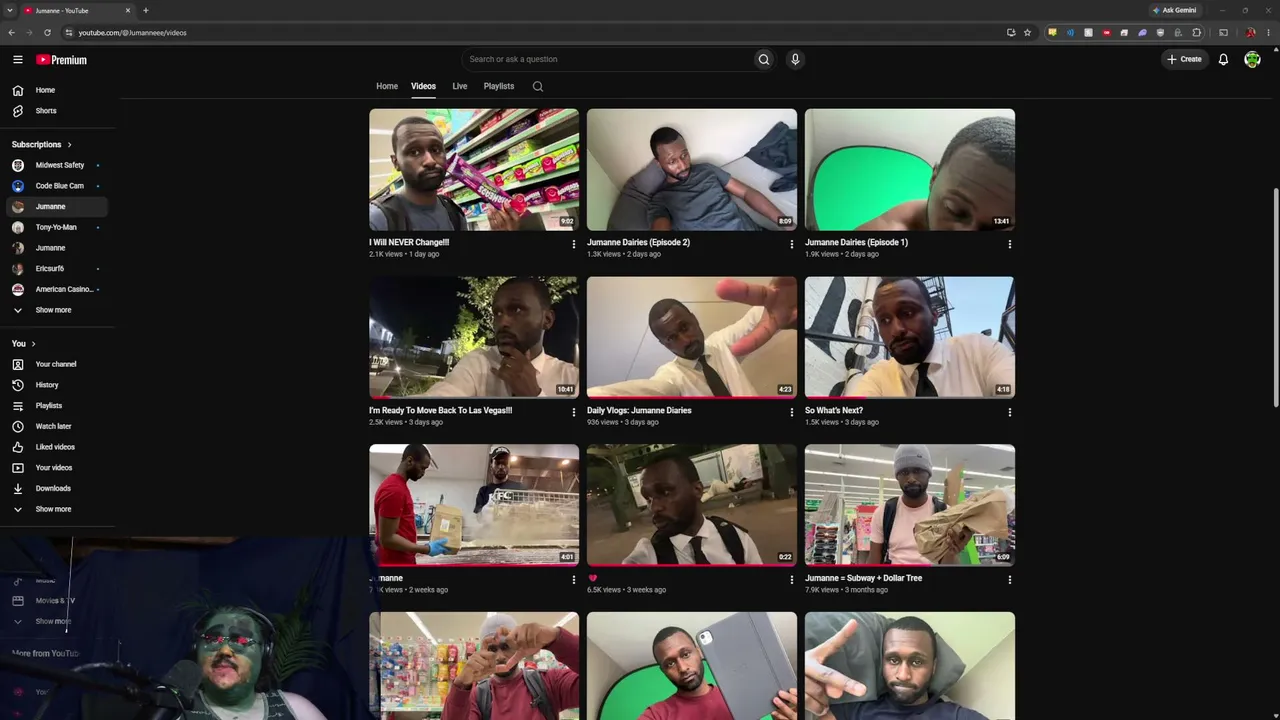Screen dimensions: 1280x720
Task: Open options menu for "I Will NEVER Change!!!"
Action: pyautogui.click(x=574, y=244)
